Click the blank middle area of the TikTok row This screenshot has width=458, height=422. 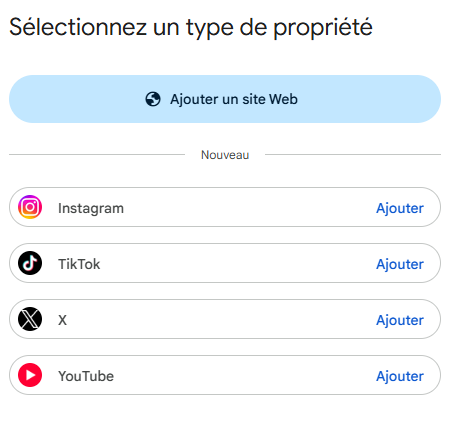[238, 263]
